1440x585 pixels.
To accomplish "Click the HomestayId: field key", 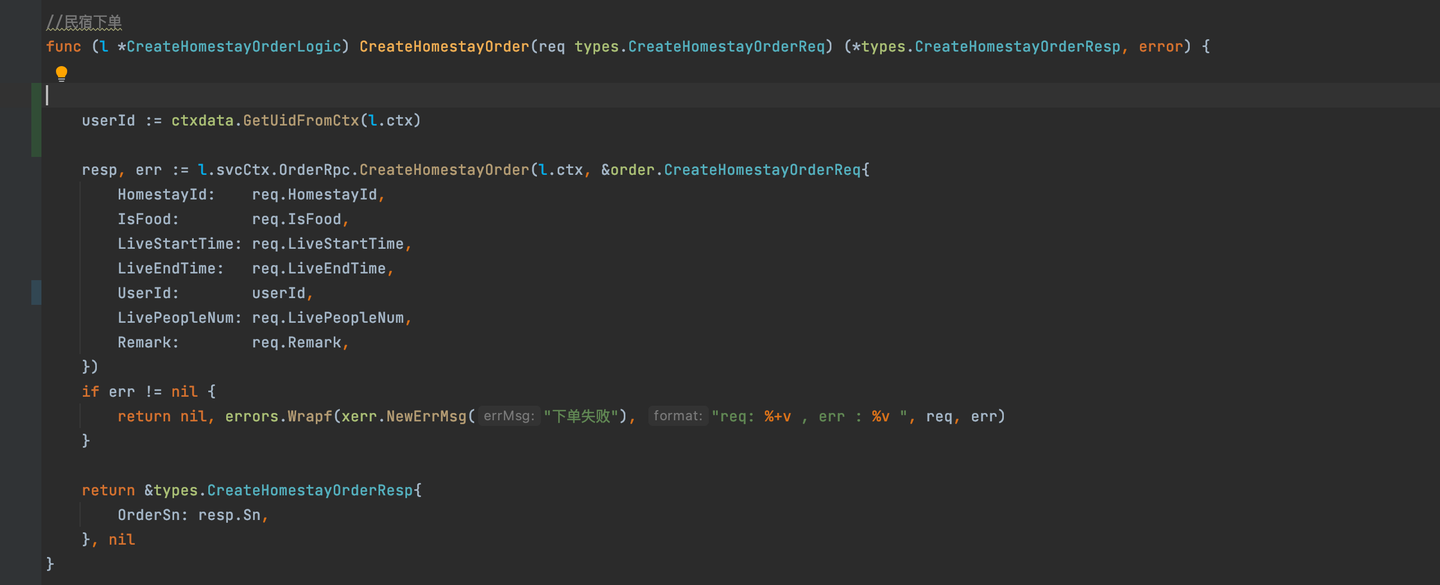I will click(166, 194).
